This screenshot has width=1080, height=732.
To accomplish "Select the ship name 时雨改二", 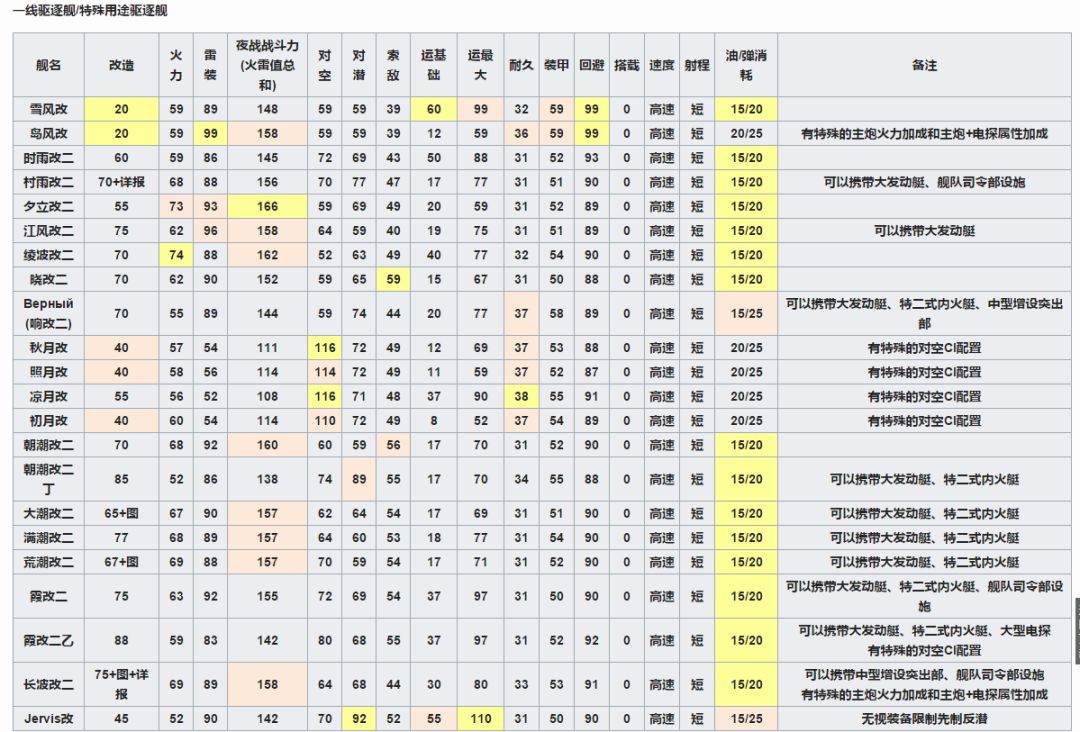I will pyautogui.click(x=48, y=158).
